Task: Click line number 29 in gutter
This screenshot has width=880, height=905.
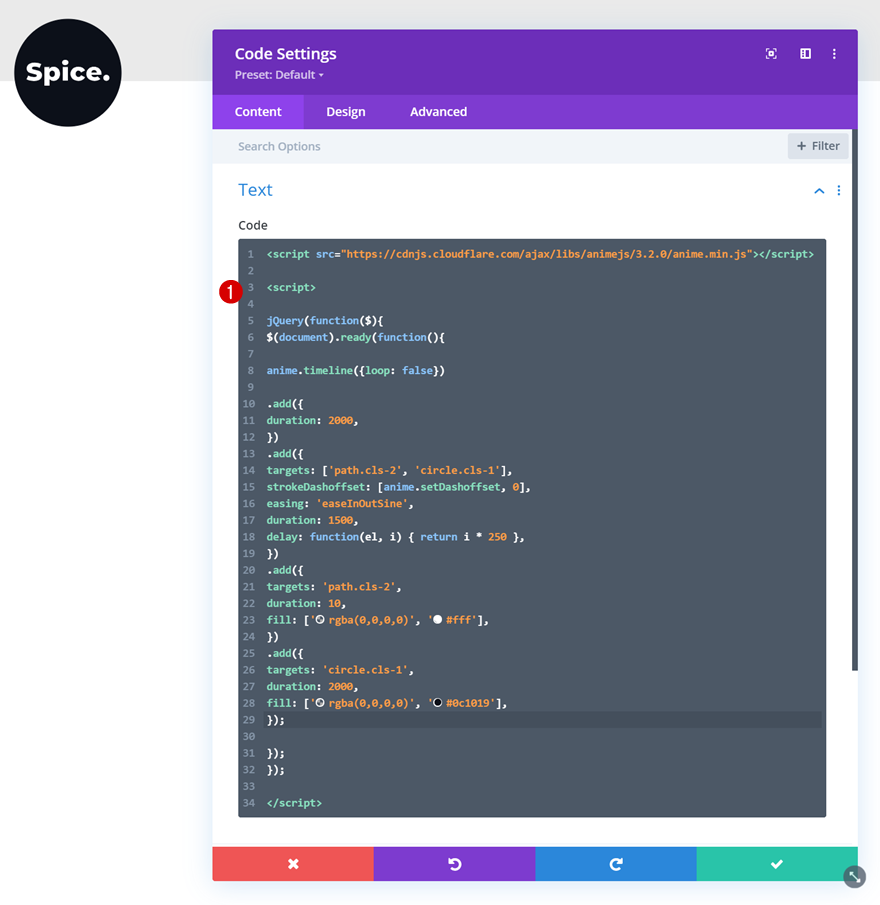Action: (x=249, y=720)
